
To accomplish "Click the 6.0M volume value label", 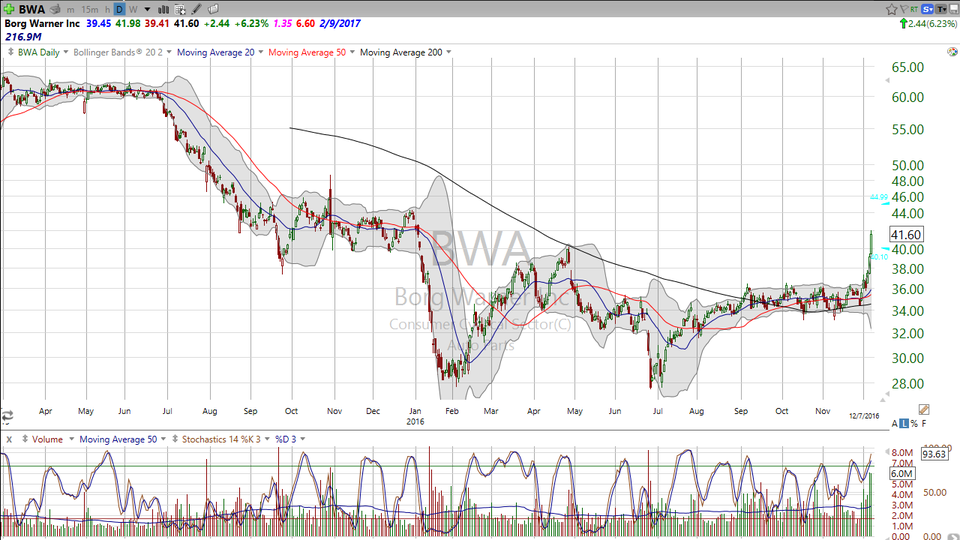I will [x=902, y=473].
